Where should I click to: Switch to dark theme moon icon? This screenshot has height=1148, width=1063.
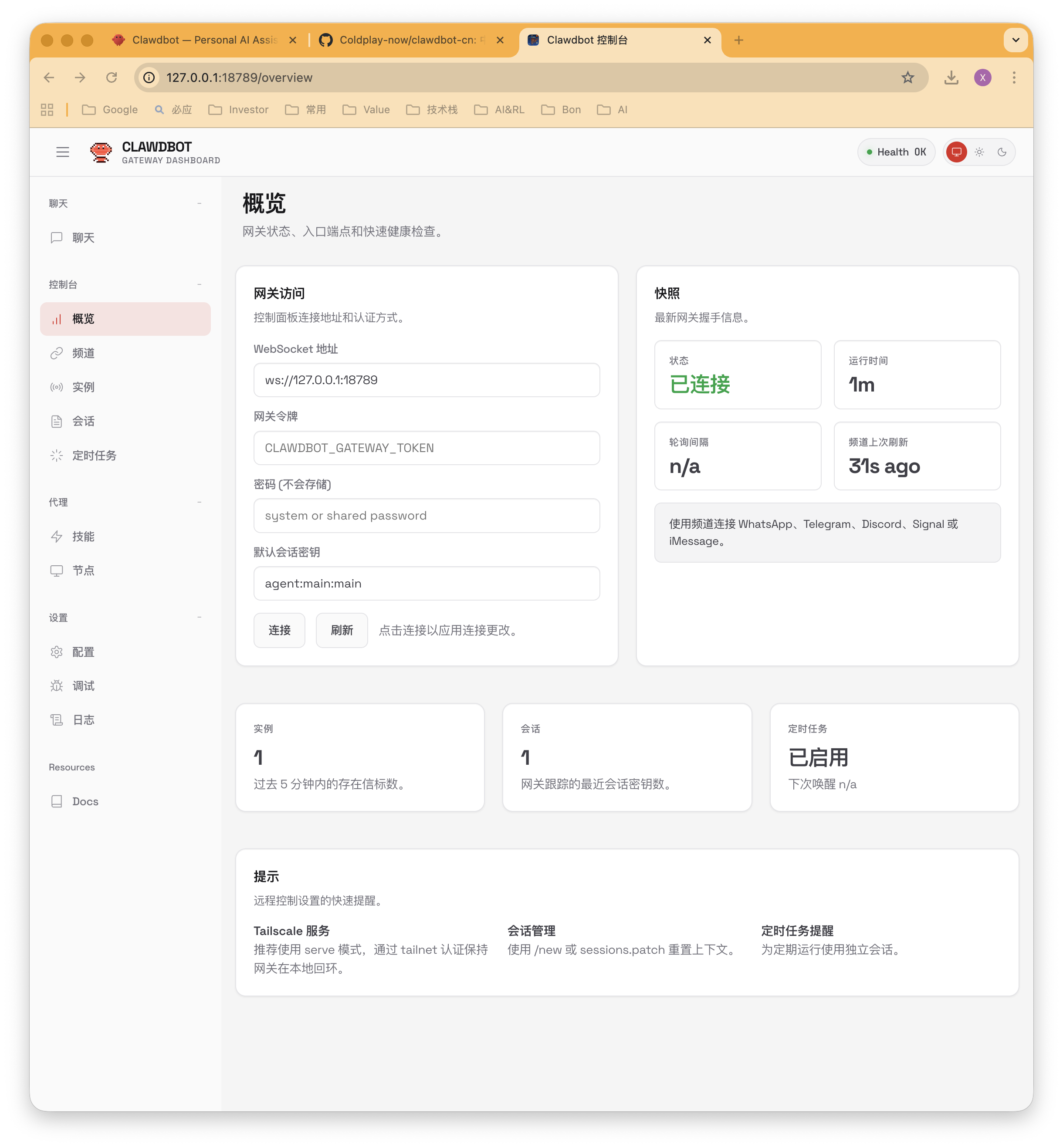(x=1002, y=152)
